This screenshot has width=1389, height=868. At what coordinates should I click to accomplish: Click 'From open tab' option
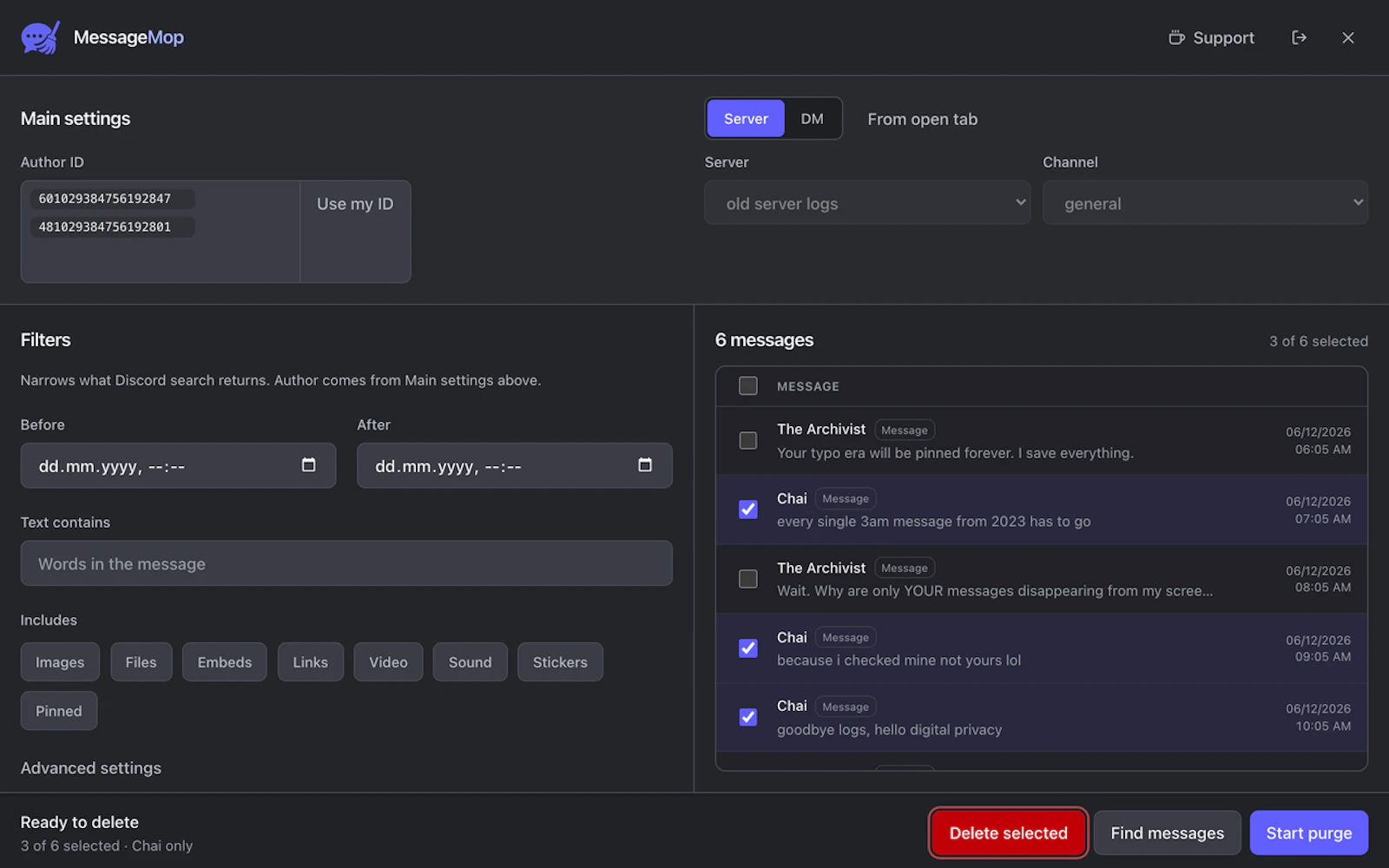922,119
